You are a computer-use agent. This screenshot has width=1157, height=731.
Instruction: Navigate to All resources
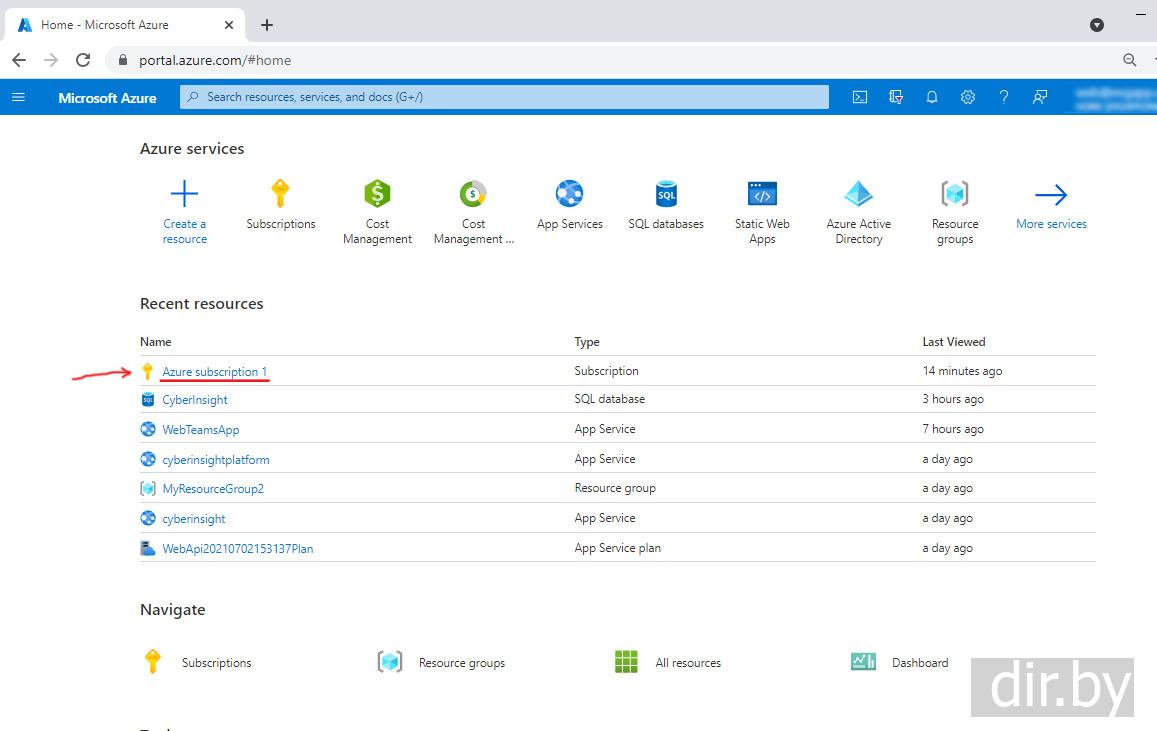click(687, 663)
